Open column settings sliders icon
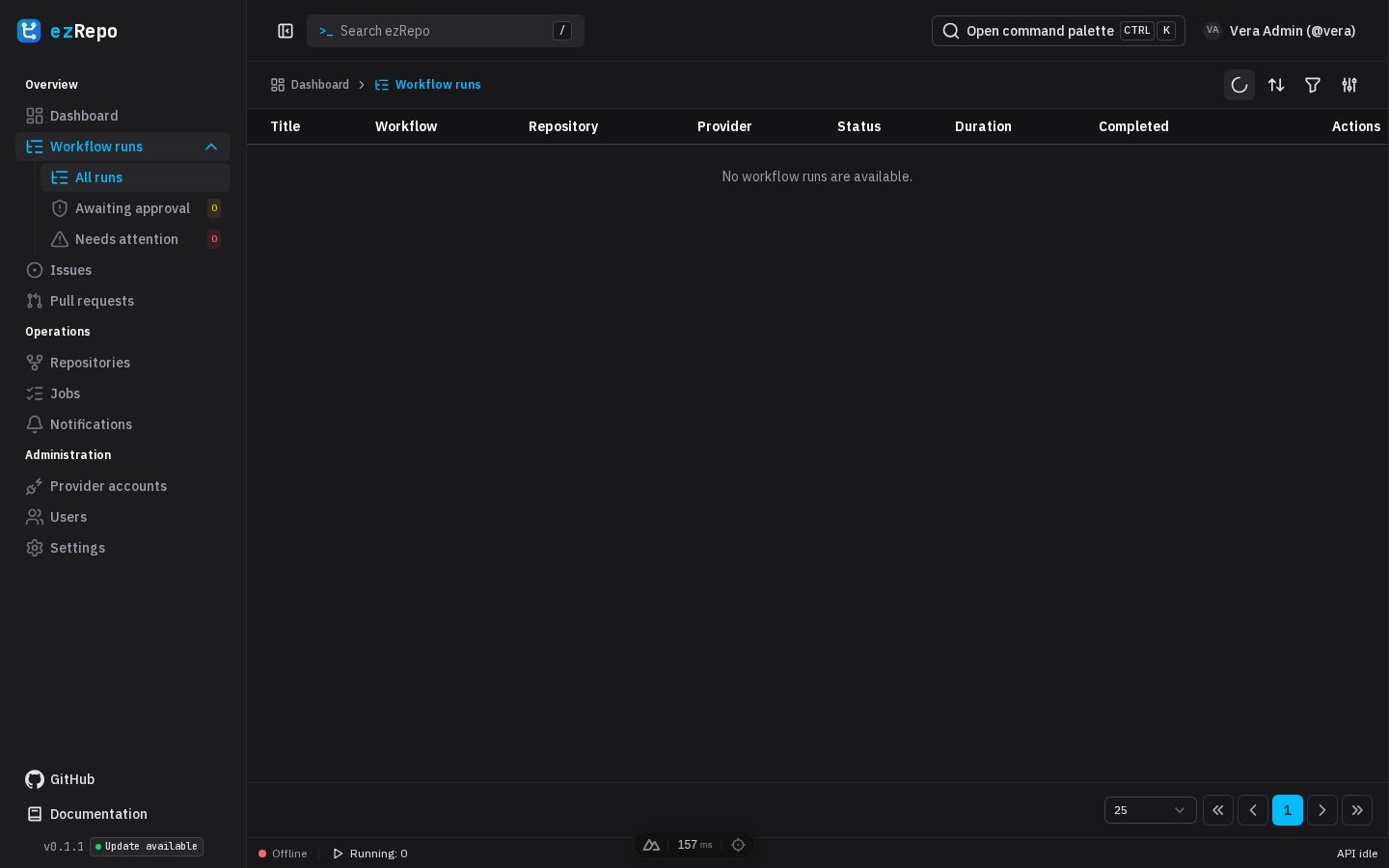The width and height of the screenshot is (1389, 868). (x=1349, y=85)
